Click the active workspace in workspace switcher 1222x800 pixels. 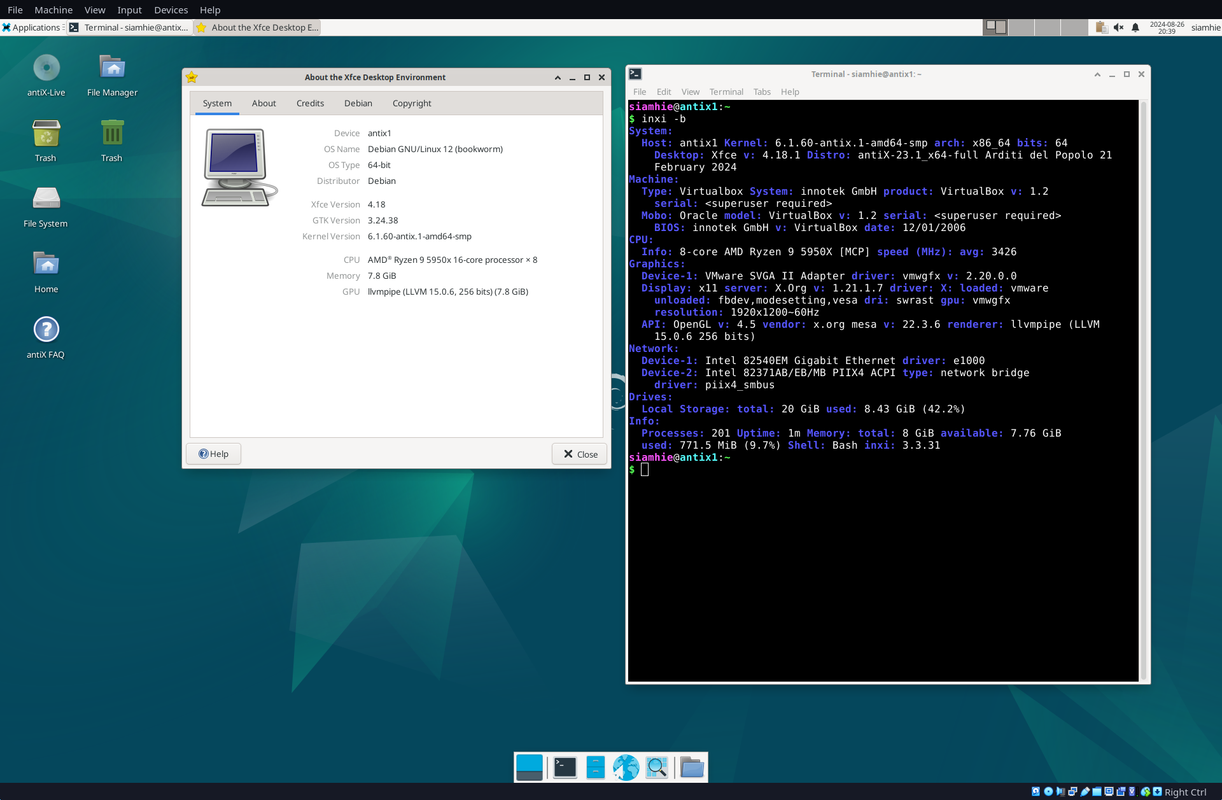click(x=996, y=27)
